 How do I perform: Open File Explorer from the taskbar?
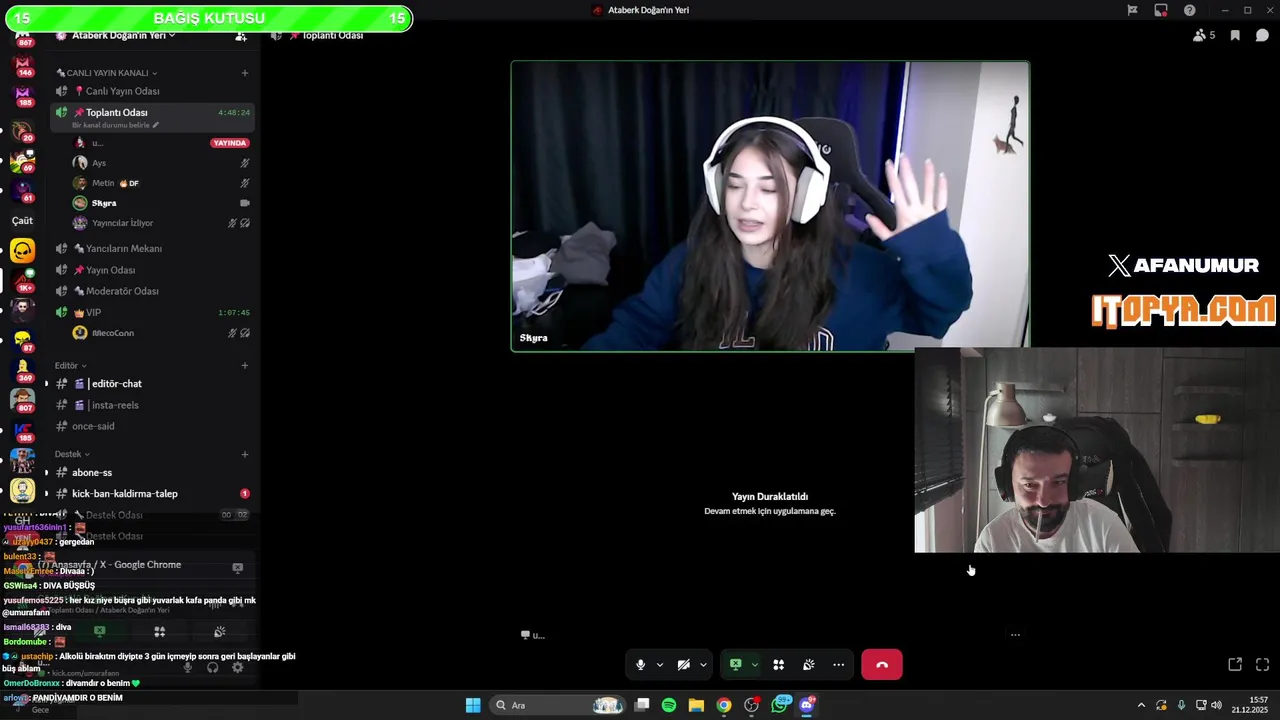[x=696, y=705]
